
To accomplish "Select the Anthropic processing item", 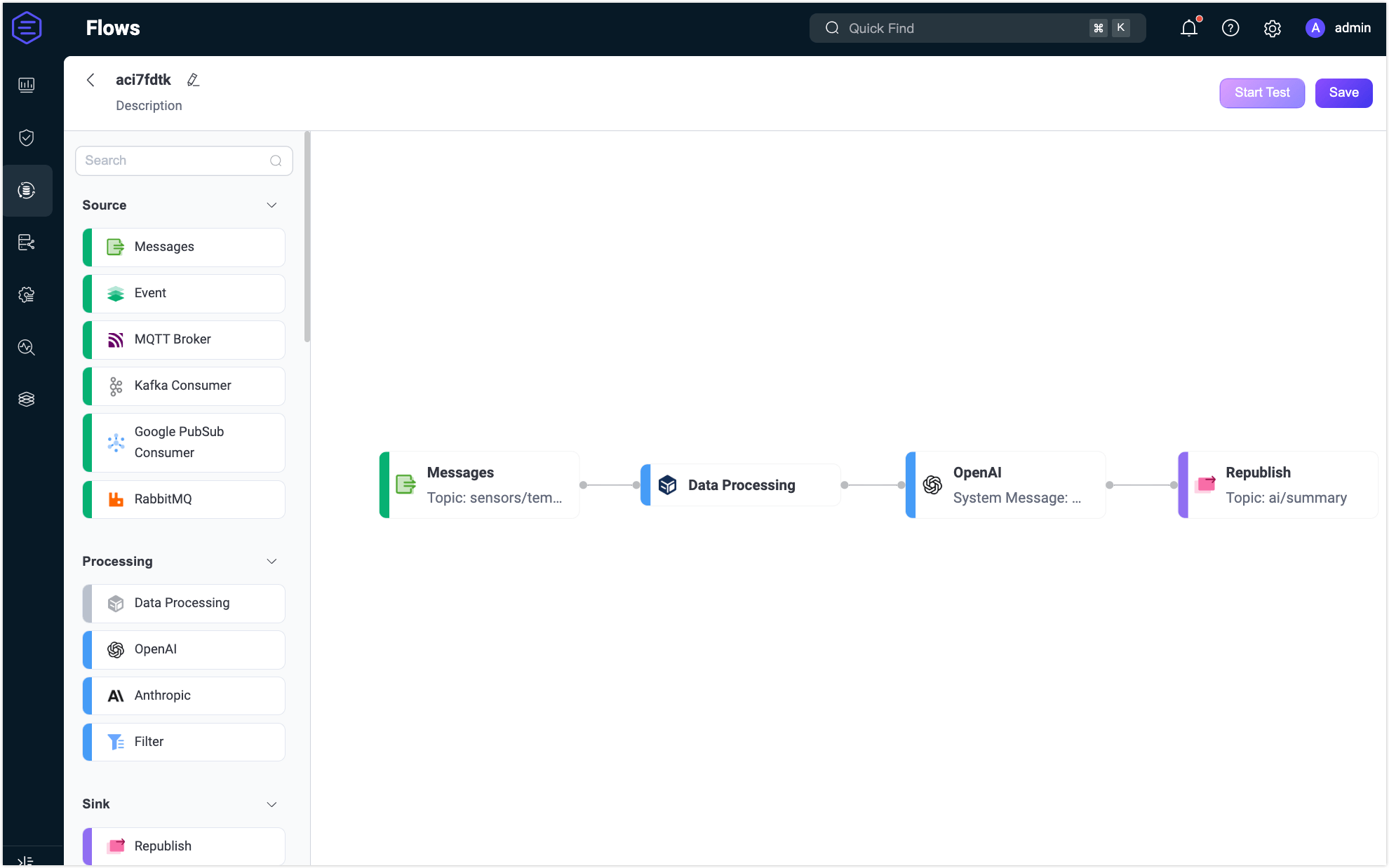I will pyautogui.click(x=183, y=696).
